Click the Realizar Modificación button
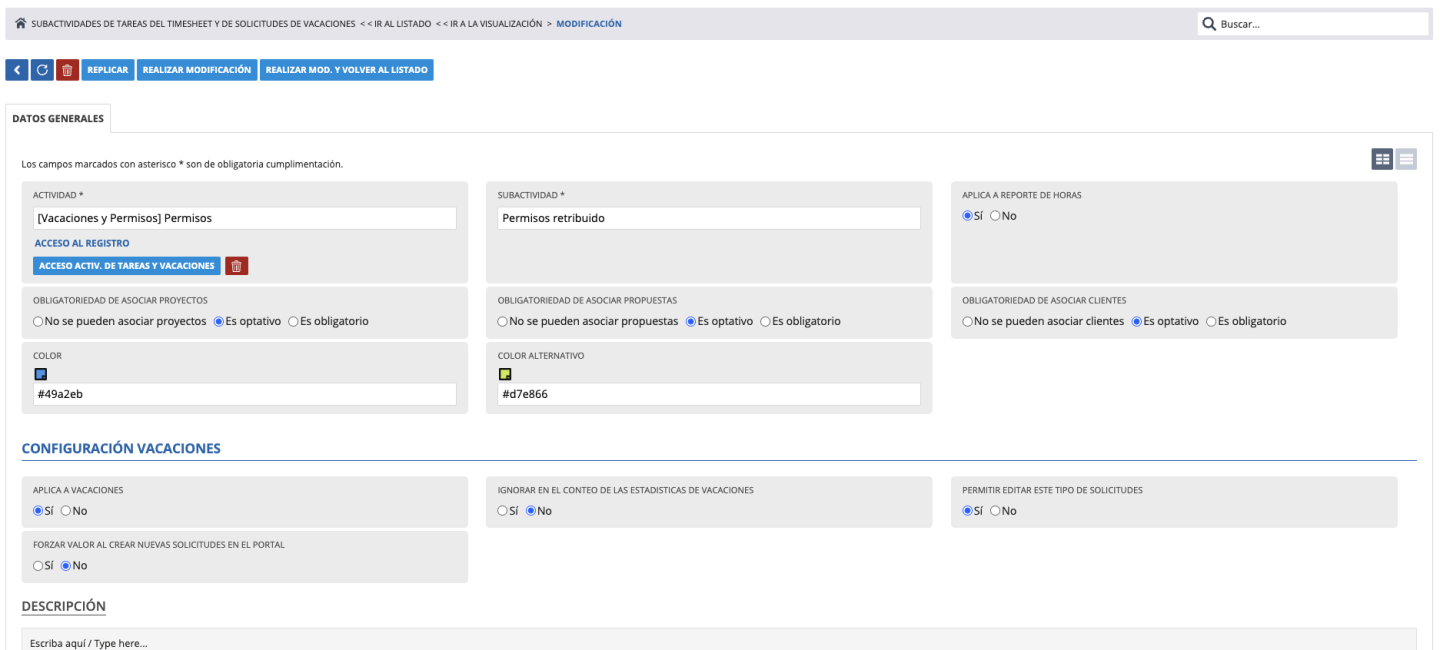 click(x=196, y=70)
